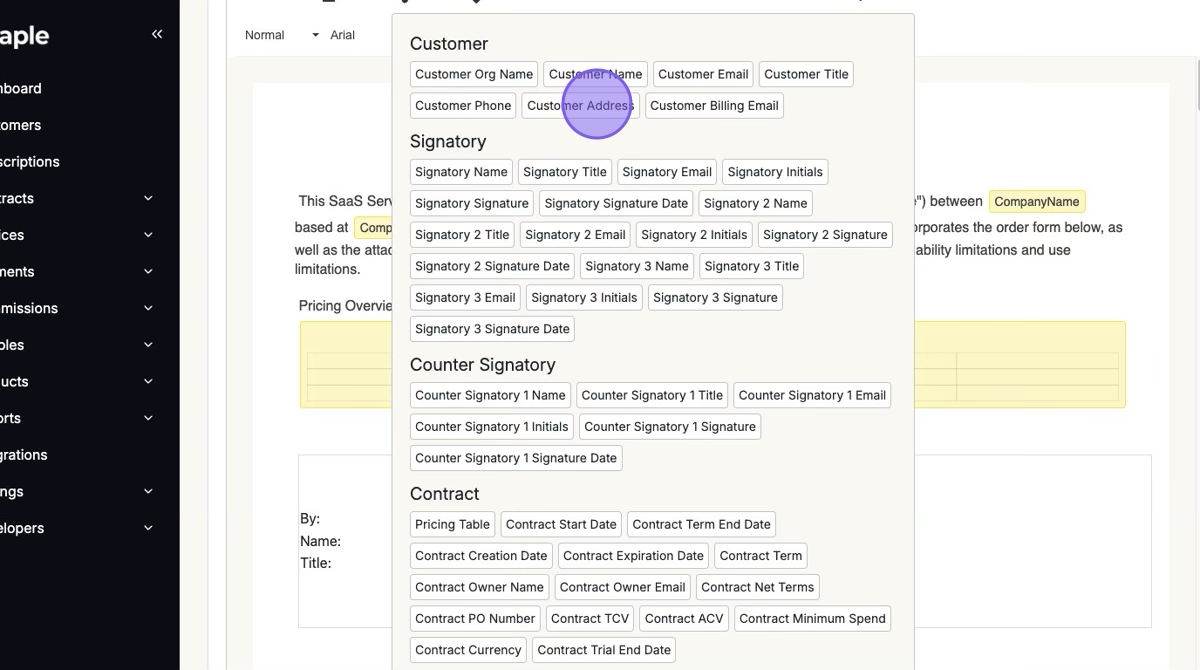Viewport: 1200px width, 670px height.
Task: Collapse the sidebar using the double-chevron icon
Action: [157, 35]
